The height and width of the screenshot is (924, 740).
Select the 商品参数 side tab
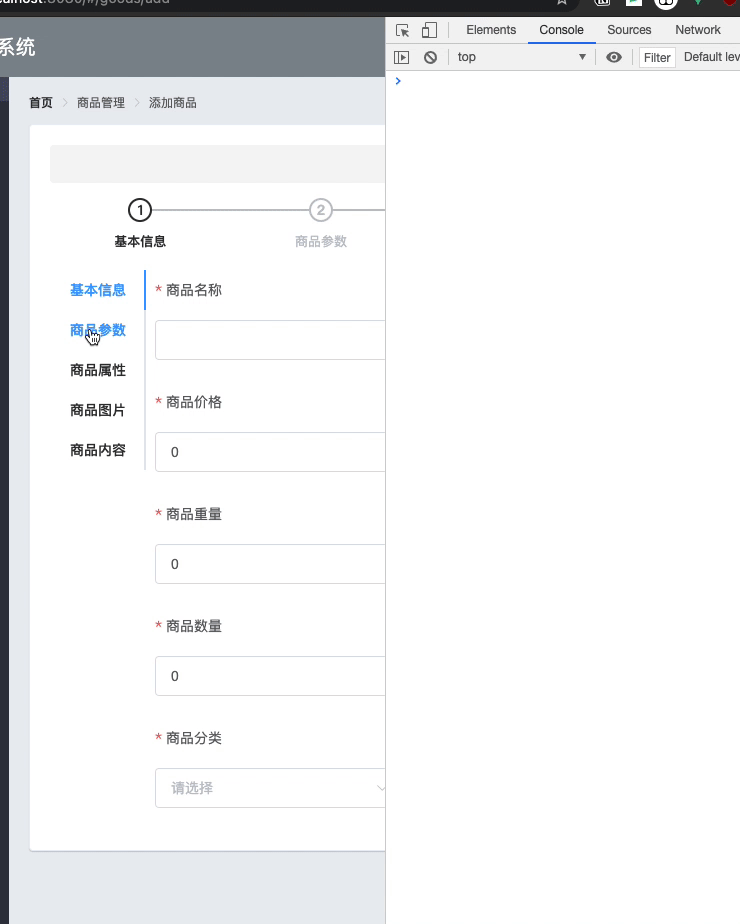click(x=98, y=330)
